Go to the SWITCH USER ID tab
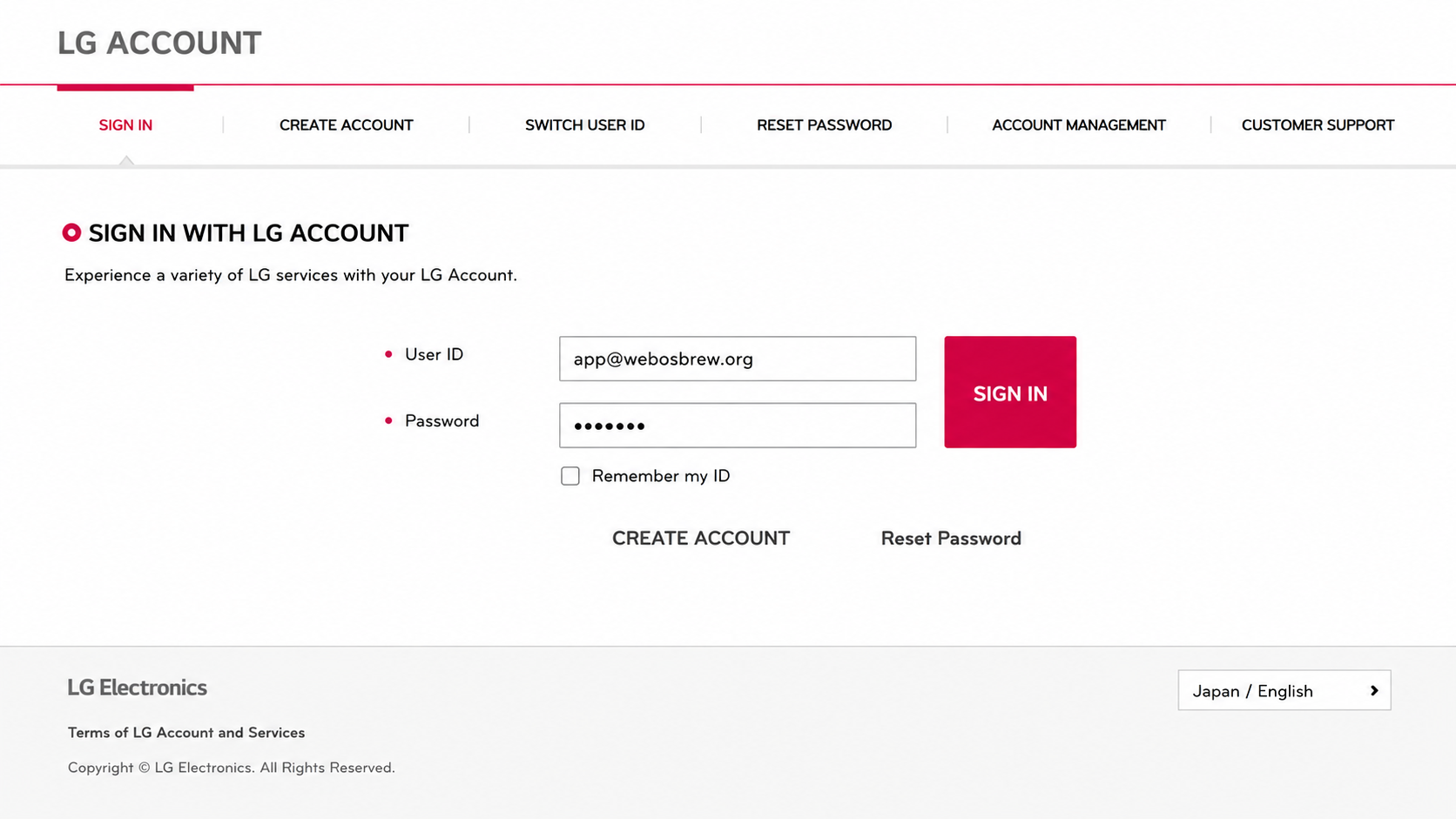1456x819 pixels. click(x=585, y=124)
